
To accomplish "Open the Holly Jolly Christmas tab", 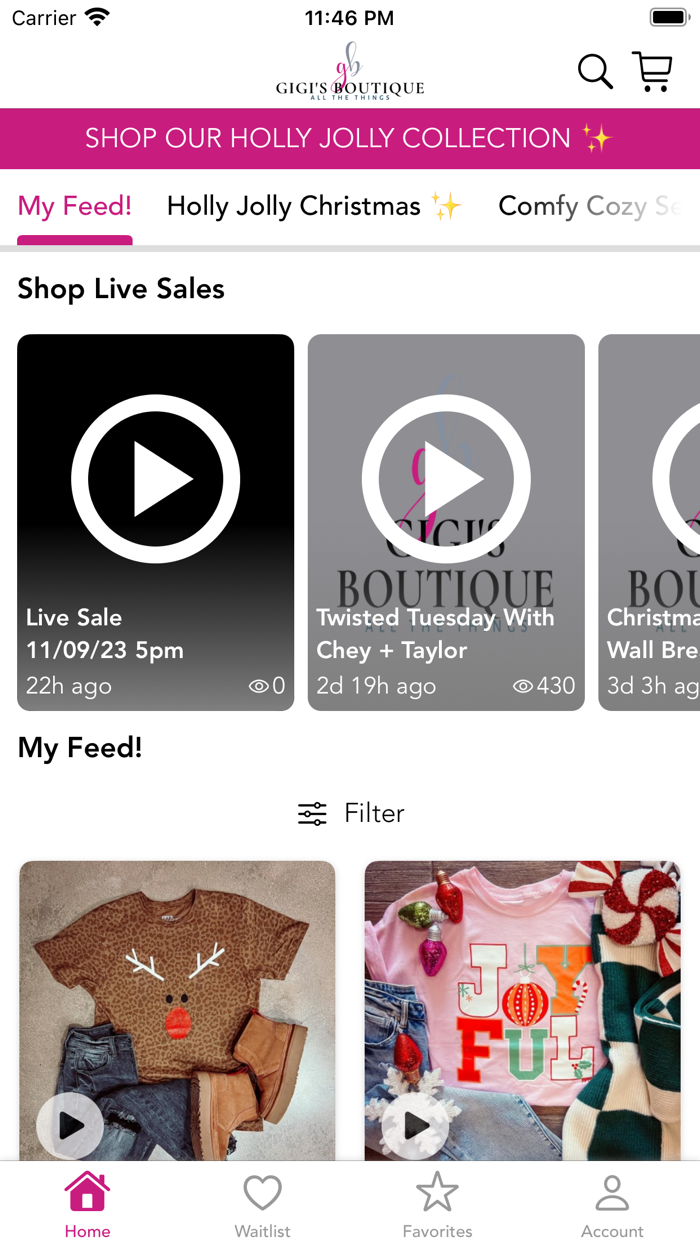I will pos(316,206).
